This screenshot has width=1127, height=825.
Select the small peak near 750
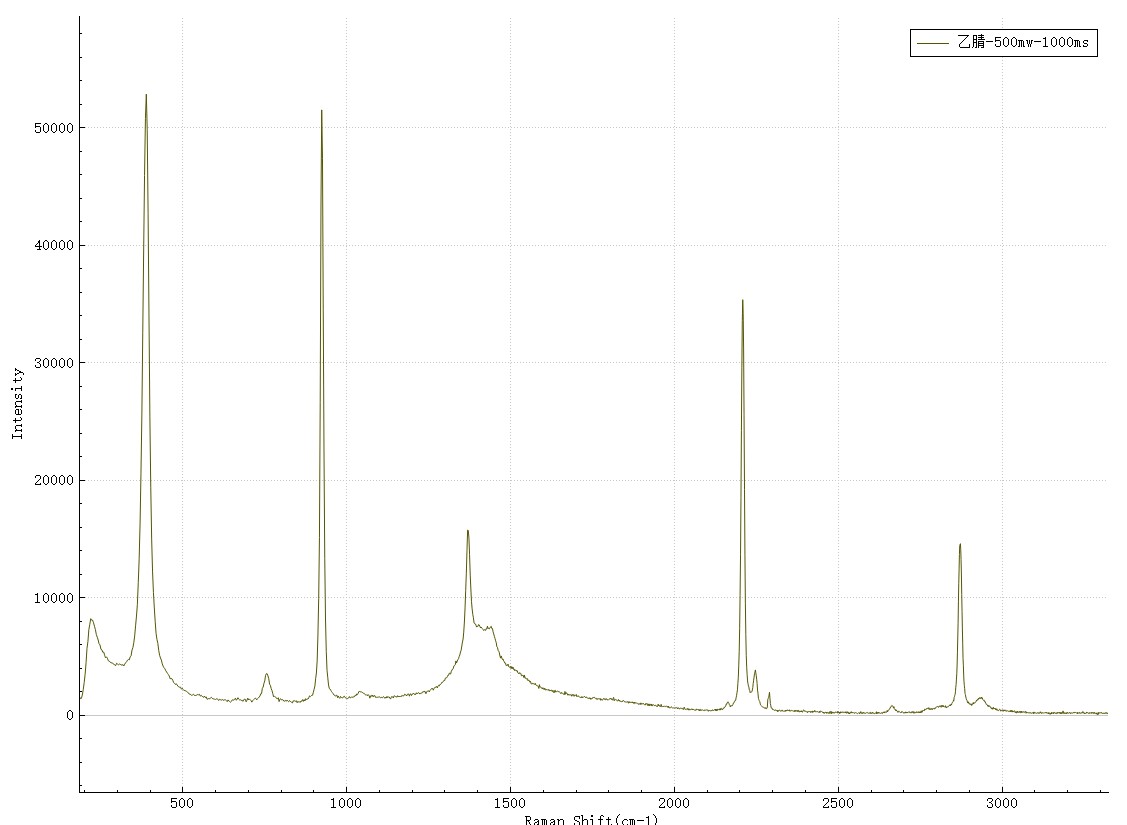(x=267, y=674)
